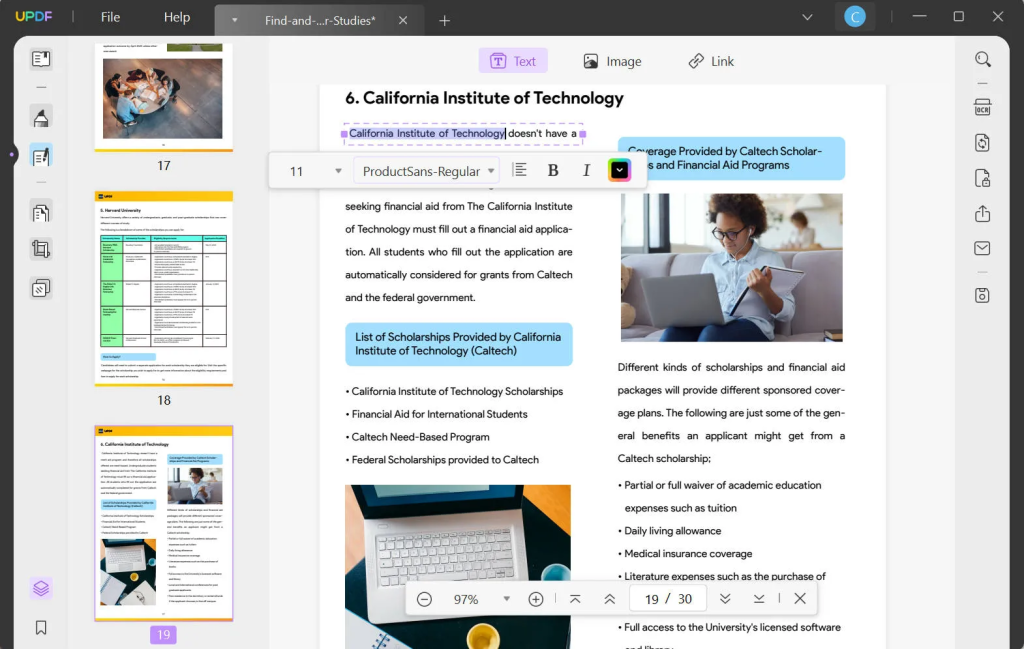
Task: Toggle bold formatting in the text bar
Action: point(553,169)
